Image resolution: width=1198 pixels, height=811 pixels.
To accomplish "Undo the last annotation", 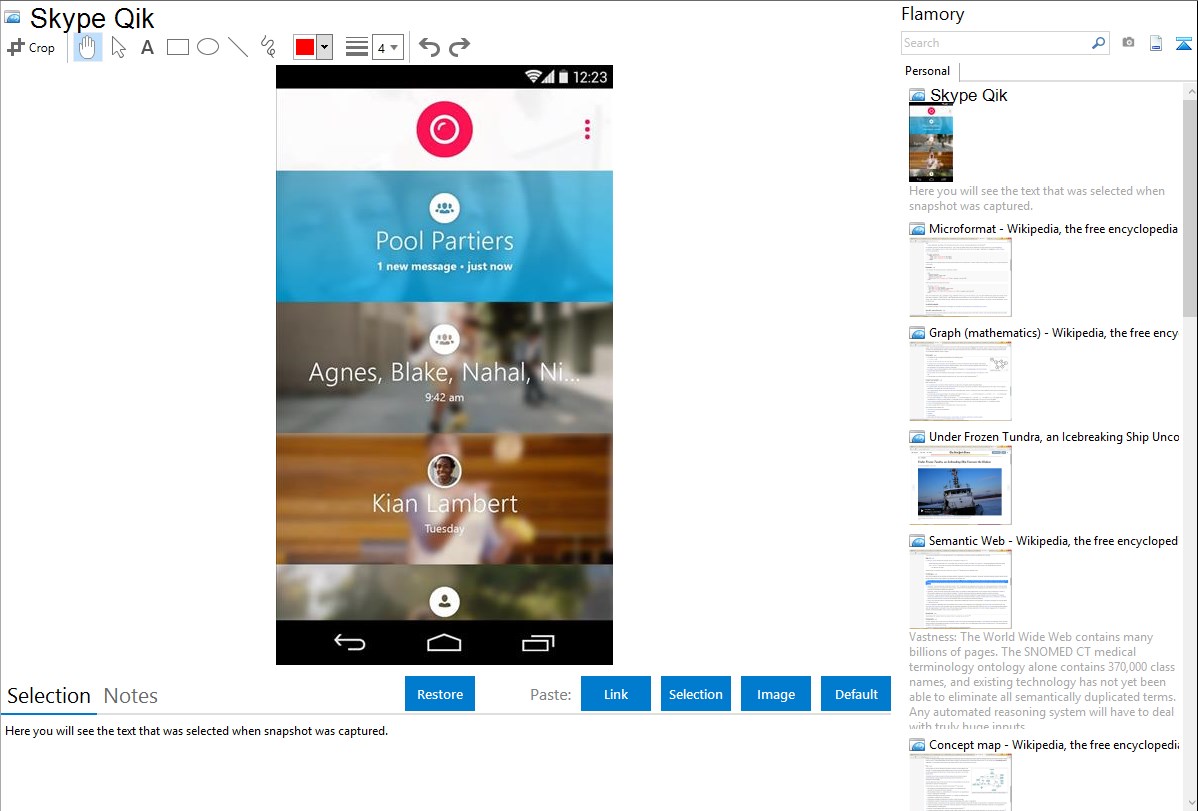I will (x=429, y=47).
